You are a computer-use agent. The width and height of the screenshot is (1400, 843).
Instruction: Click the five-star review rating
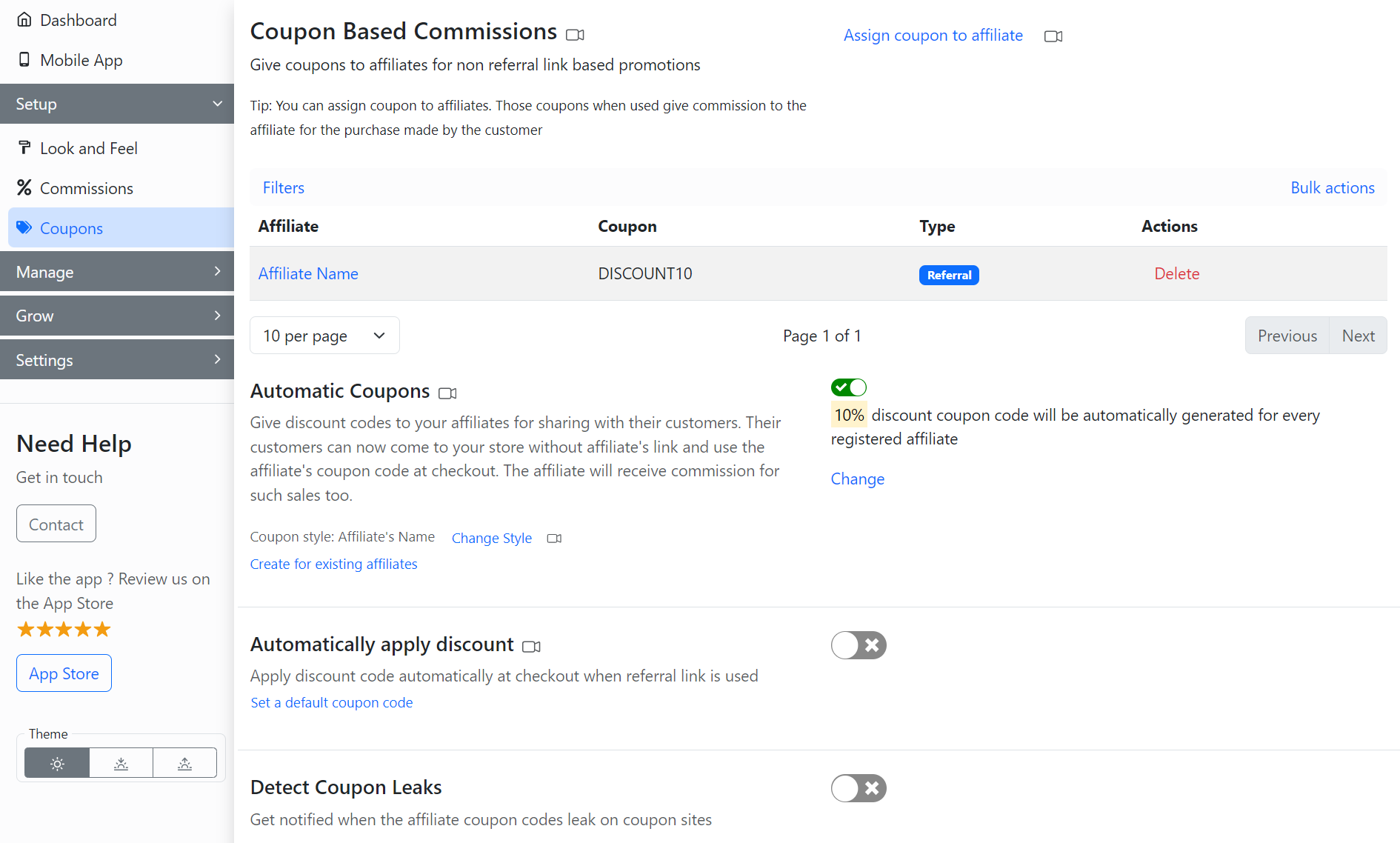64,630
